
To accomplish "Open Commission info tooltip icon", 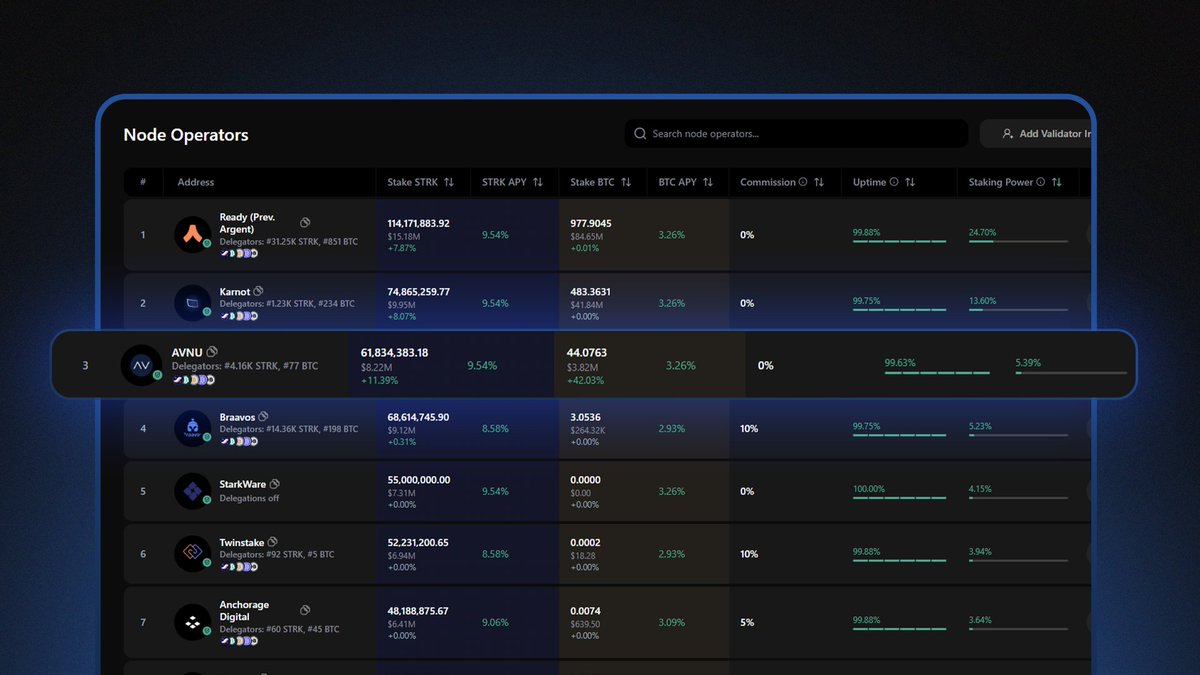I will pyautogui.click(x=803, y=182).
